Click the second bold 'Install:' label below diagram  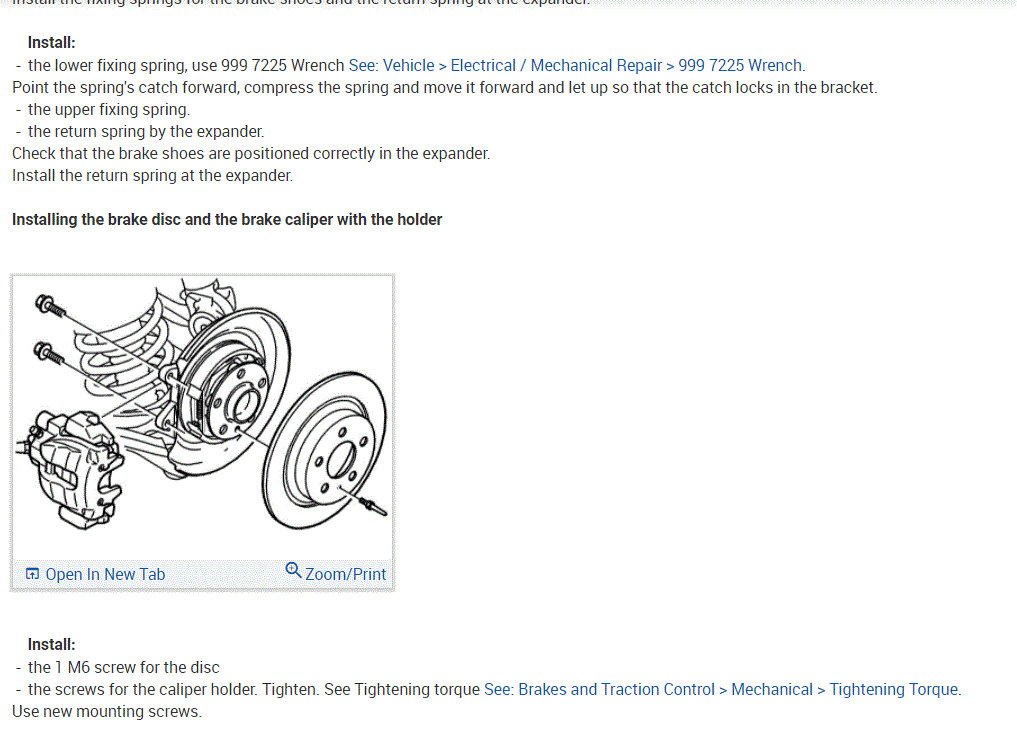(51, 645)
